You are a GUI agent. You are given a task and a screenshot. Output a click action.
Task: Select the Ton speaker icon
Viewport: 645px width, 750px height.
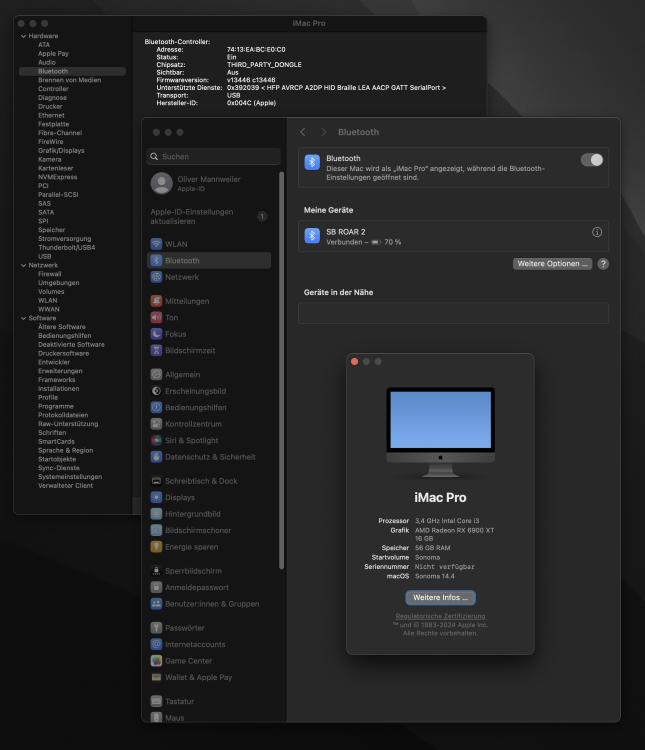pyautogui.click(x=156, y=318)
